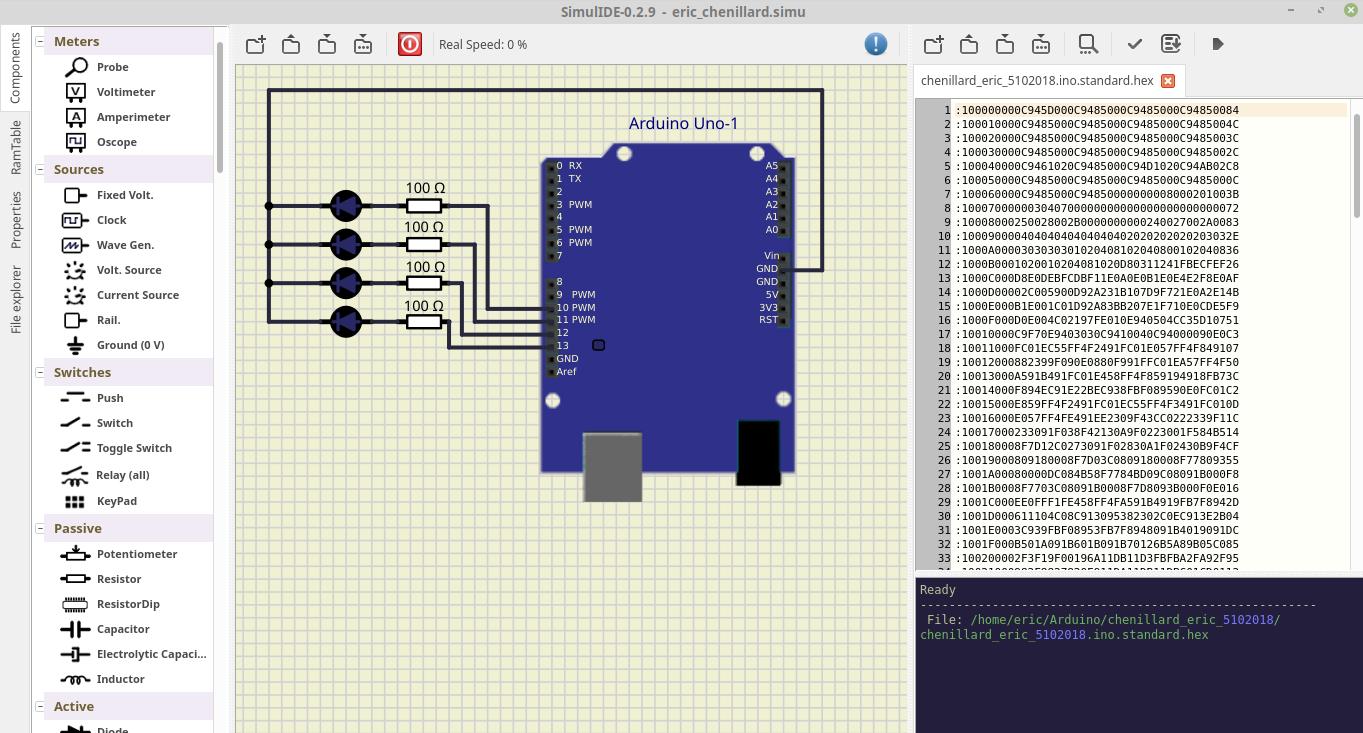Viewport: 1363px width, 733px height.
Task: Select the Rail. component
Action: tap(108, 320)
